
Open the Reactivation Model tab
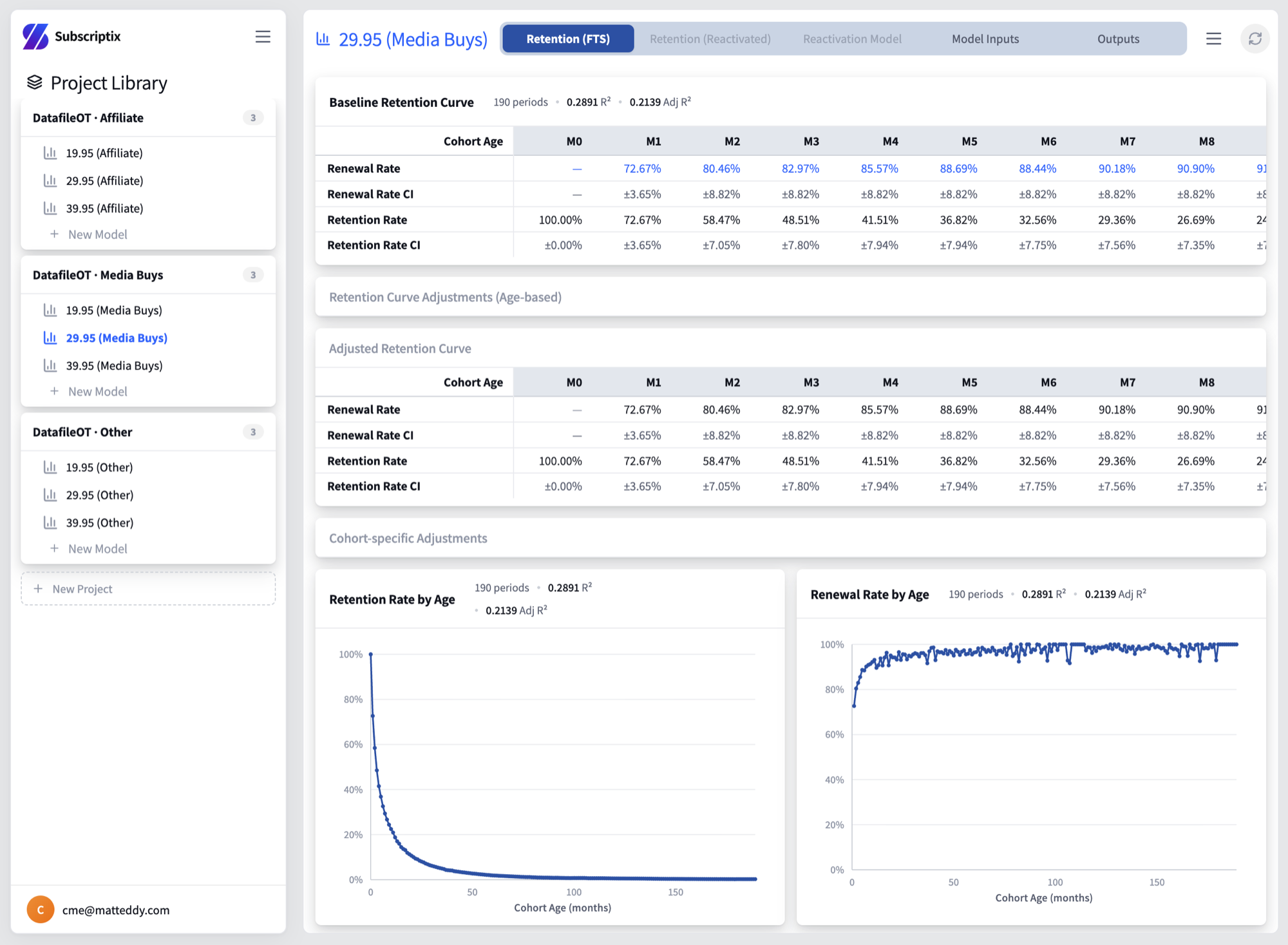pos(852,39)
